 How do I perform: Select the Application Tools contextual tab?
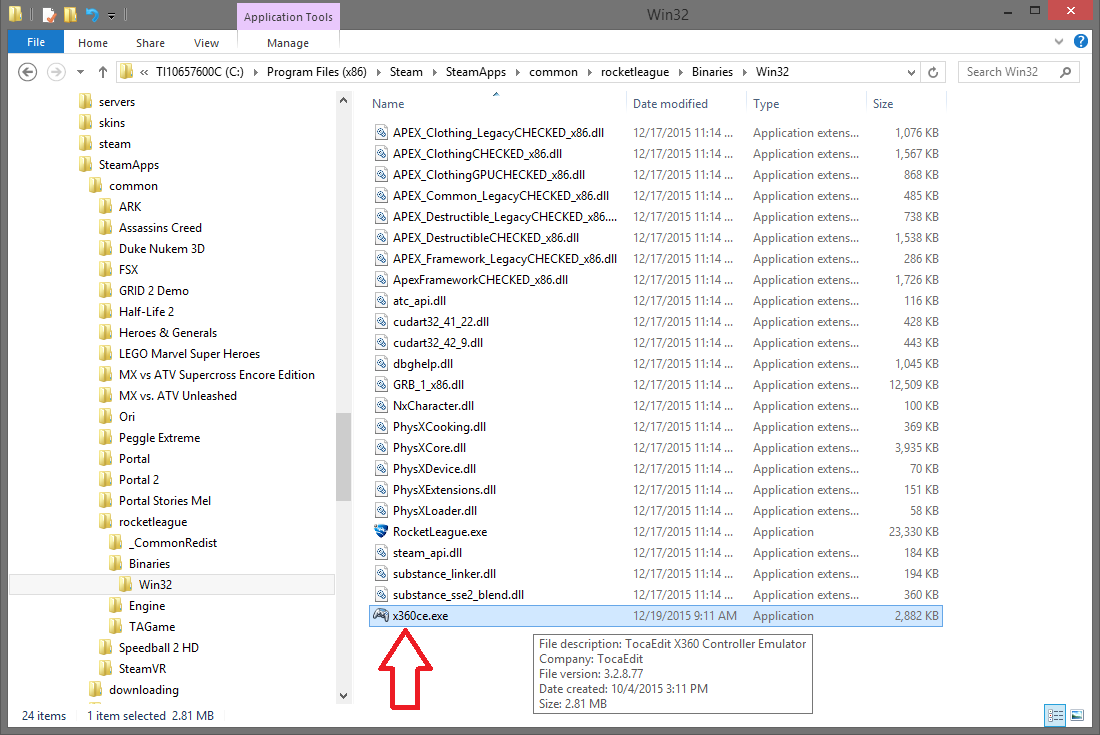(288, 17)
